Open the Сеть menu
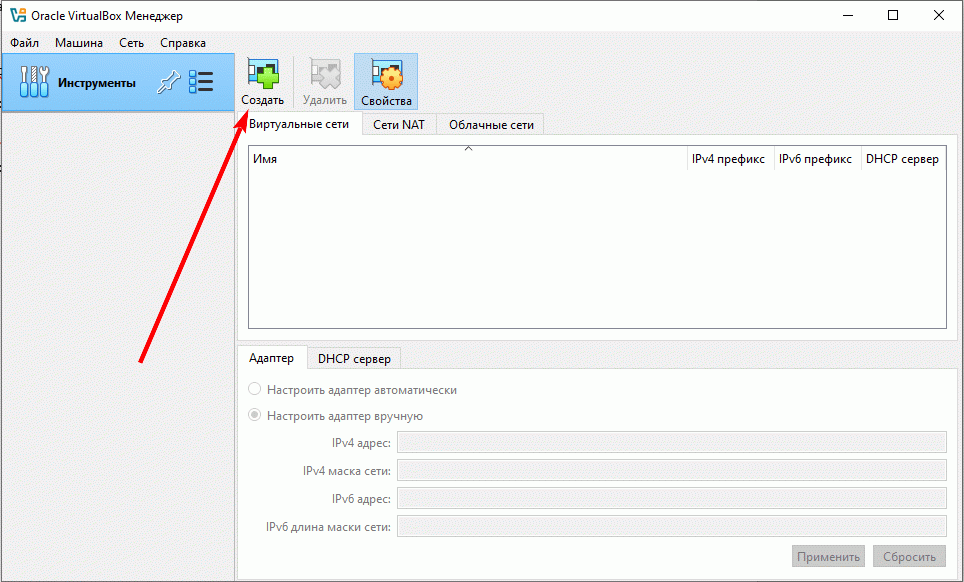This screenshot has width=964, height=582. coord(131,43)
